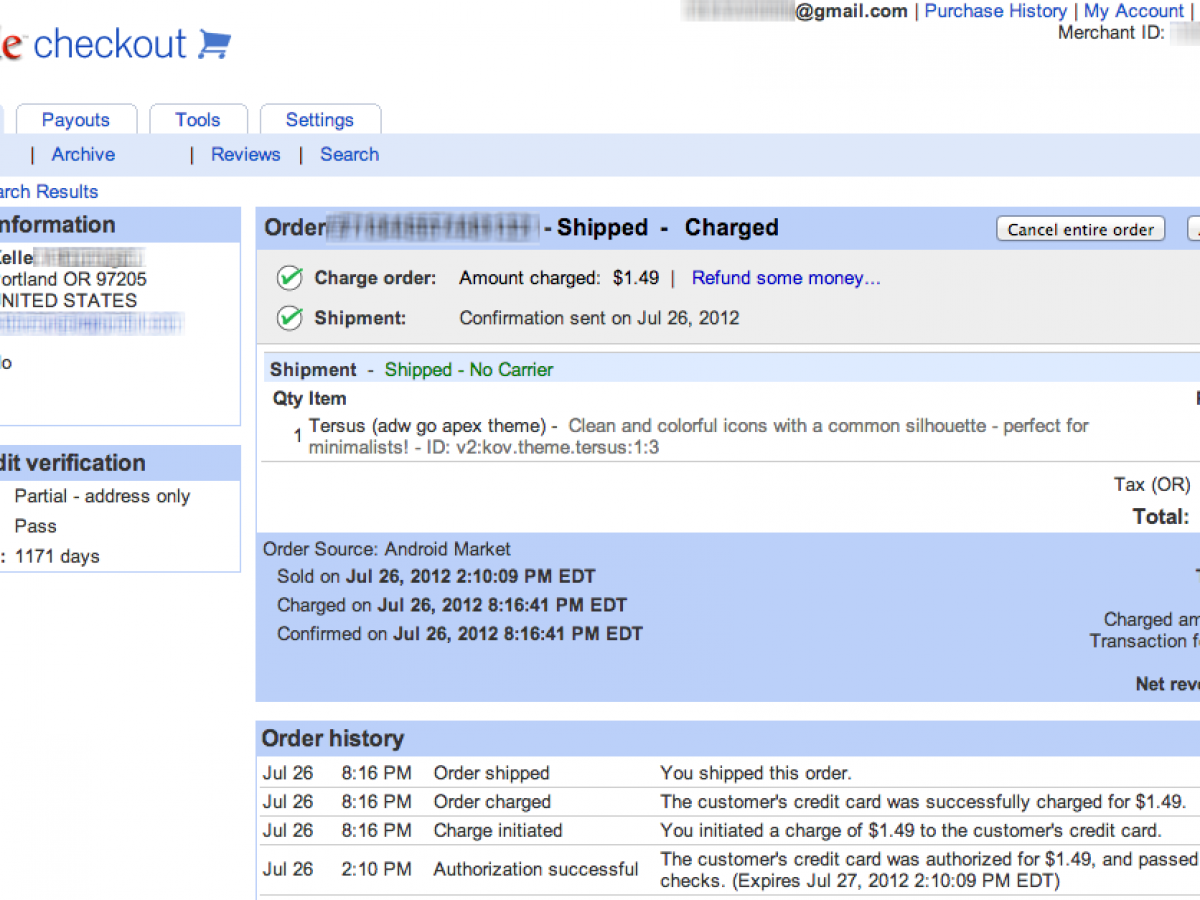The width and height of the screenshot is (1200, 900).
Task: Open the Settings tab
Action: coord(320,120)
